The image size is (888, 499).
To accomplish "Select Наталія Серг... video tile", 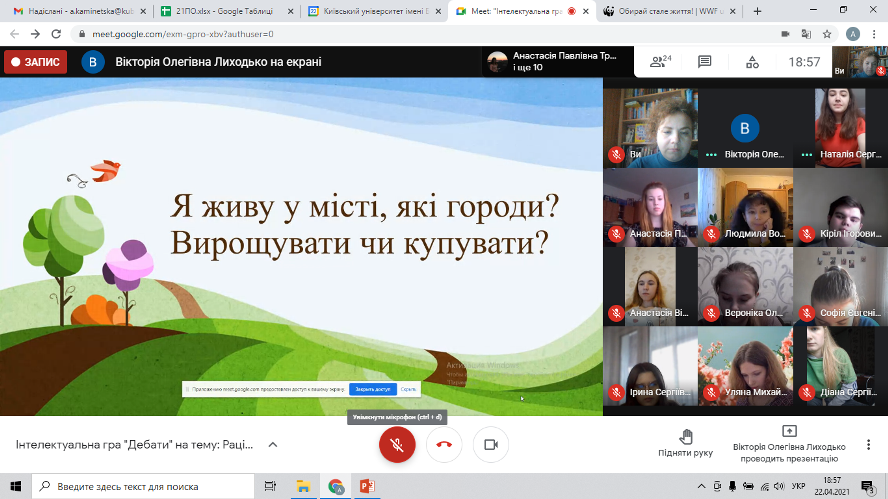I will [x=839, y=127].
